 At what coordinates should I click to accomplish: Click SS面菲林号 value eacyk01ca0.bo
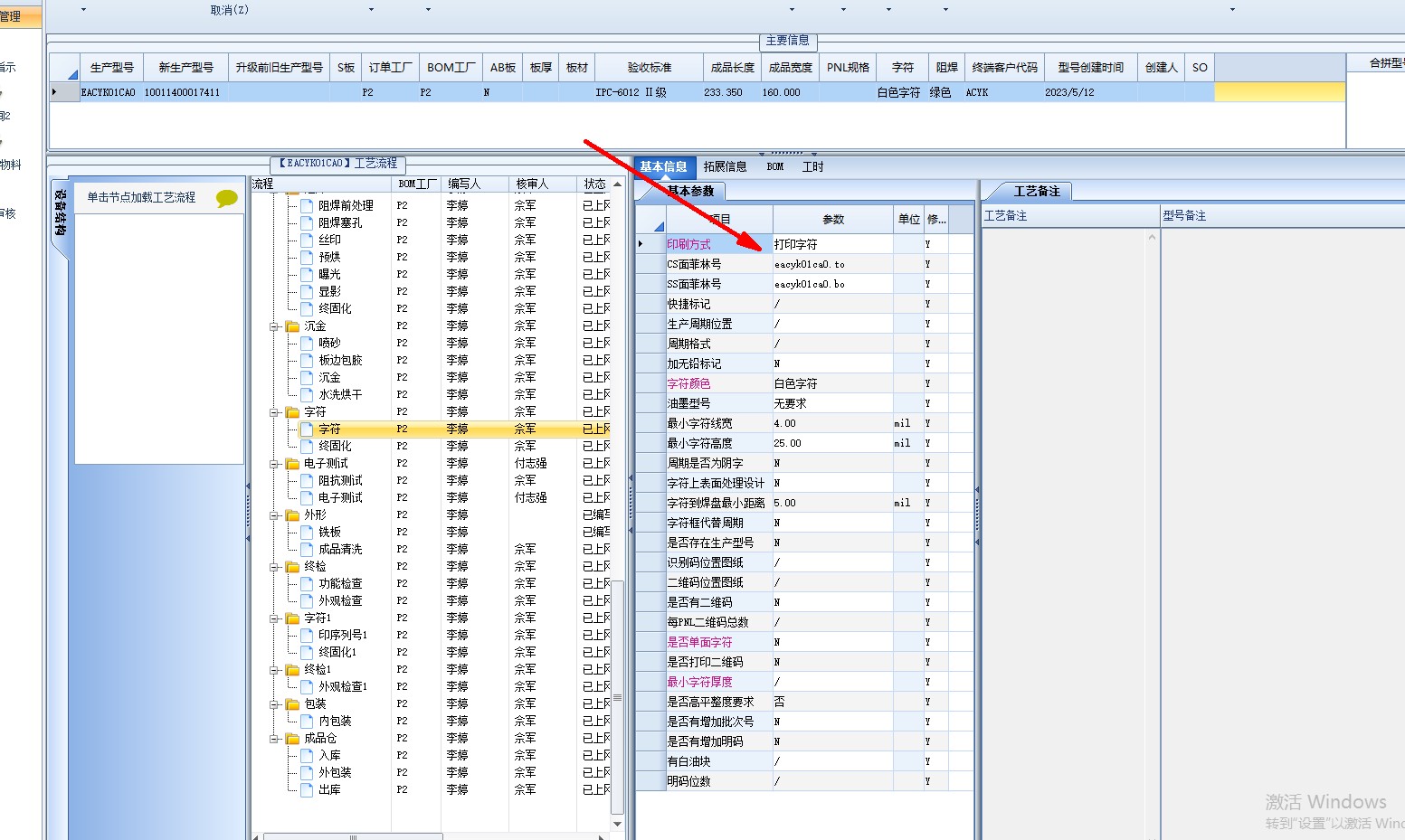click(832, 284)
